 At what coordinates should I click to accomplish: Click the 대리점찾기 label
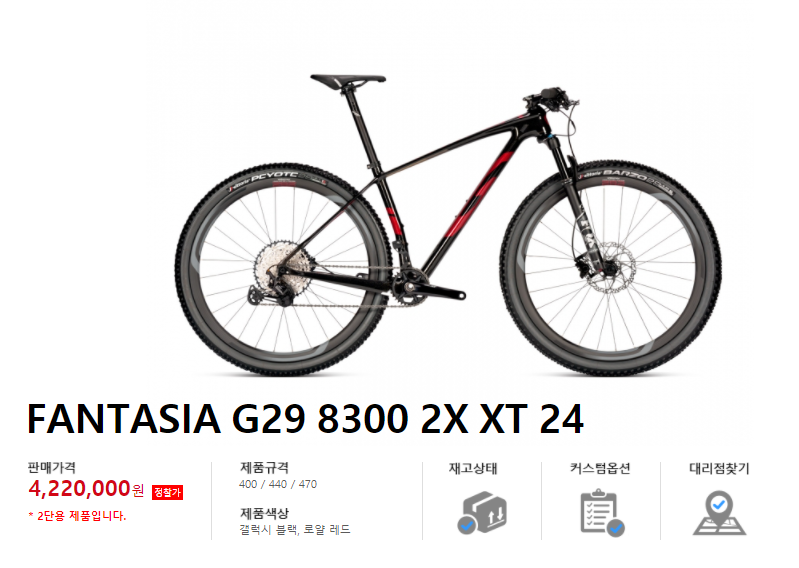coord(719,468)
